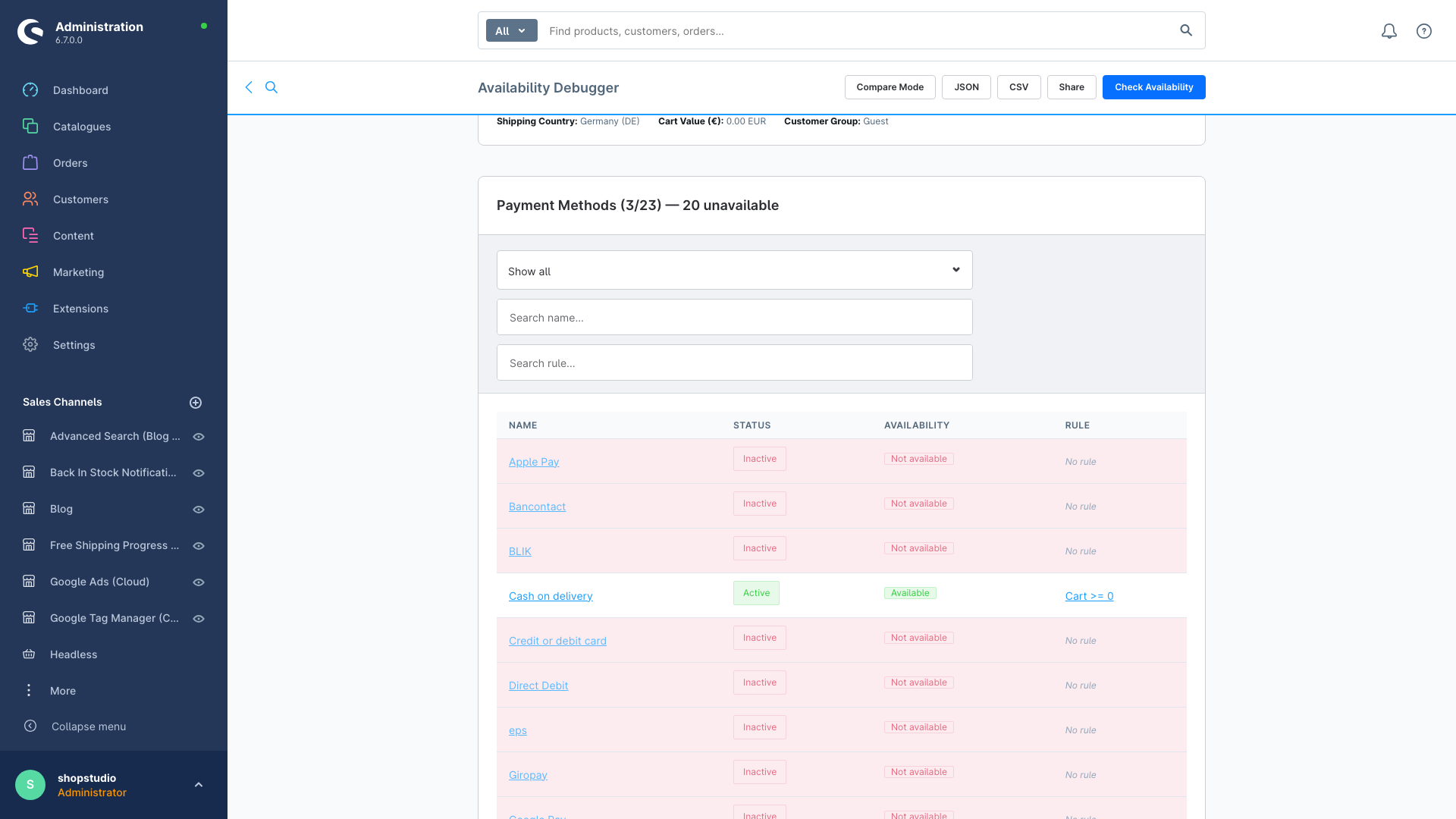The width and height of the screenshot is (1456, 819).
Task: Click the Google Tag Manager storefront icon
Action: [x=29, y=618]
